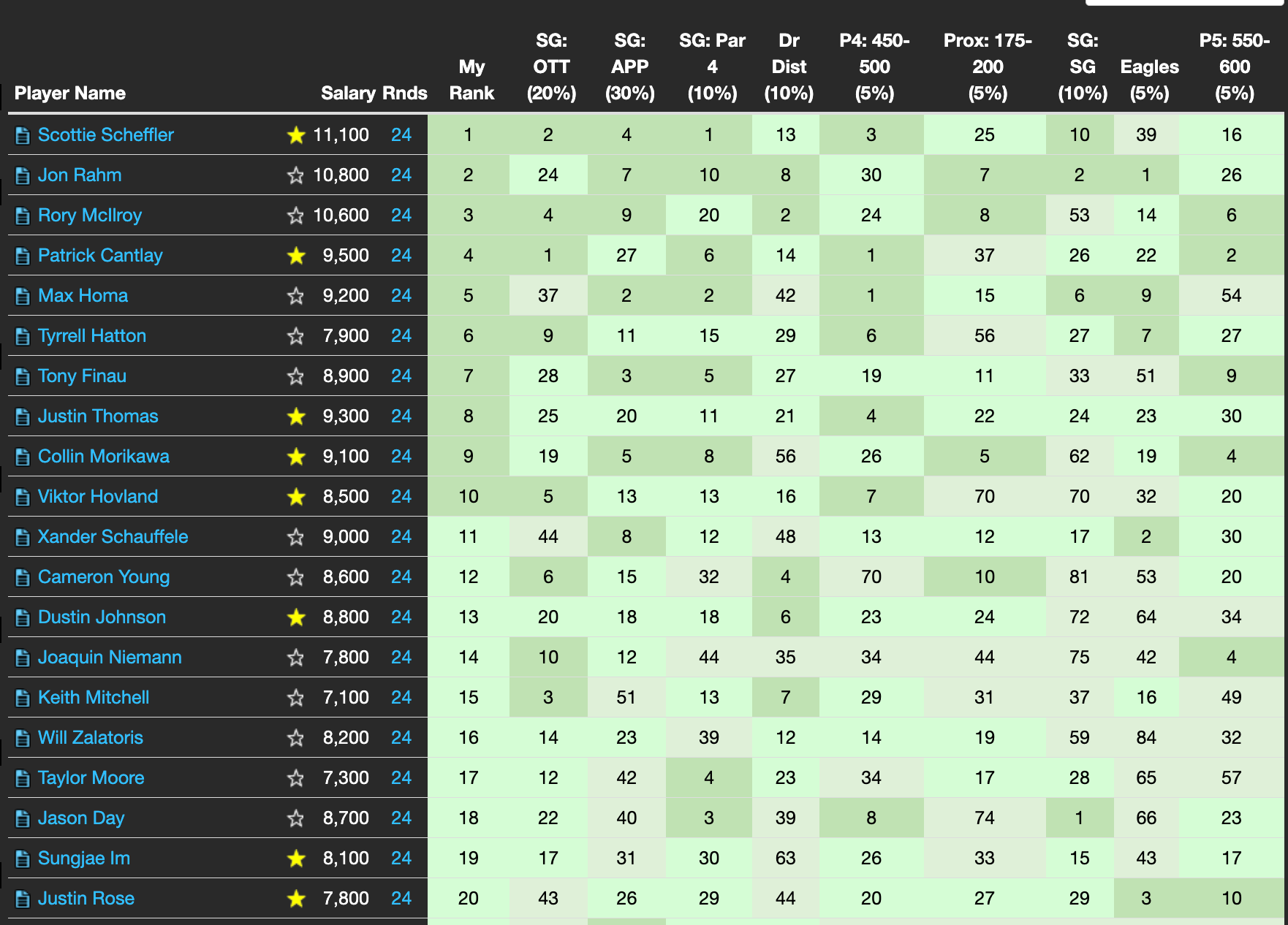Open the notes icon for Collin Morikawa
Image resolution: width=1288 pixels, height=925 pixels.
click(21, 456)
